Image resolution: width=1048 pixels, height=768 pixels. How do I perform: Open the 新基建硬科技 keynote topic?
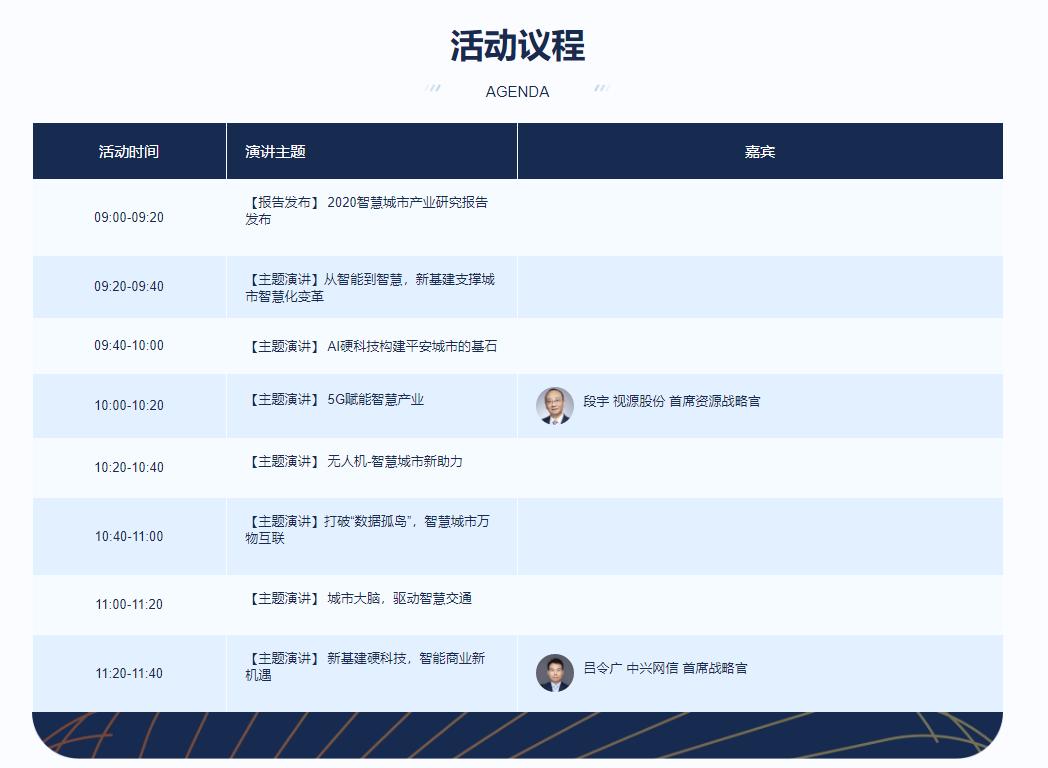pos(365,666)
